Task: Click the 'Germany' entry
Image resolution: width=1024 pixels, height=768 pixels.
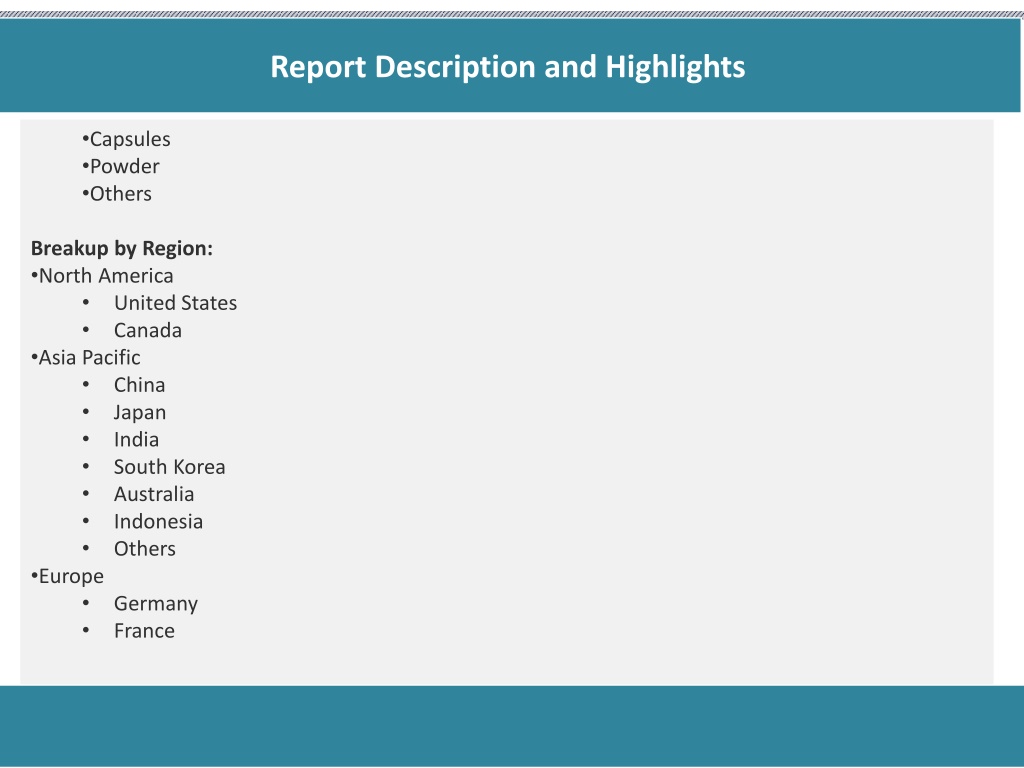Action: click(155, 604)
